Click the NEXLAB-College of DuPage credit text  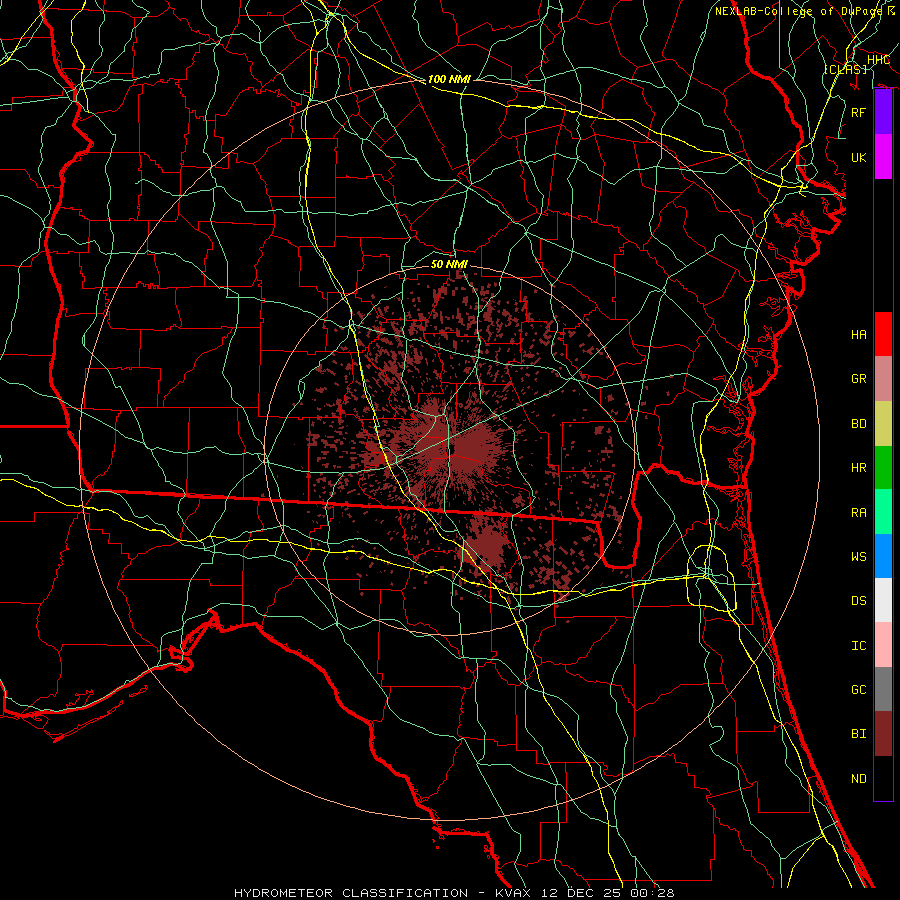click(x=805, y=11)
